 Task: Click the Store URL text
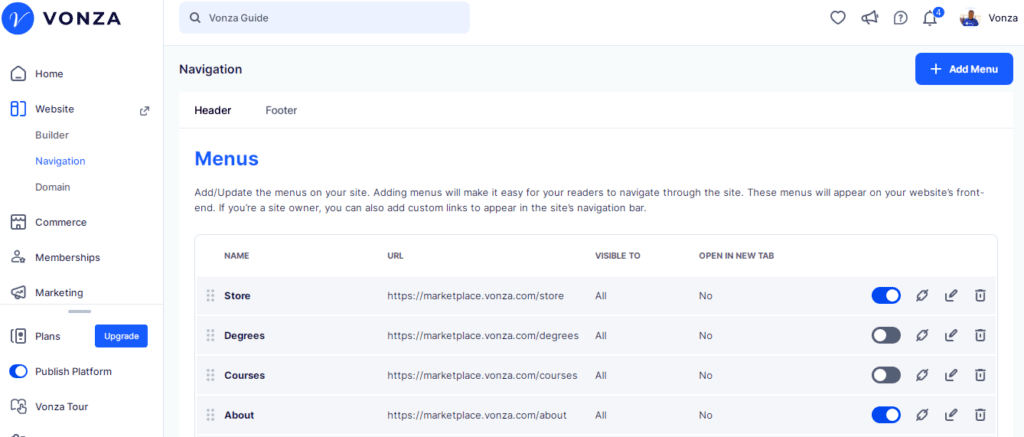pos(475,296)
